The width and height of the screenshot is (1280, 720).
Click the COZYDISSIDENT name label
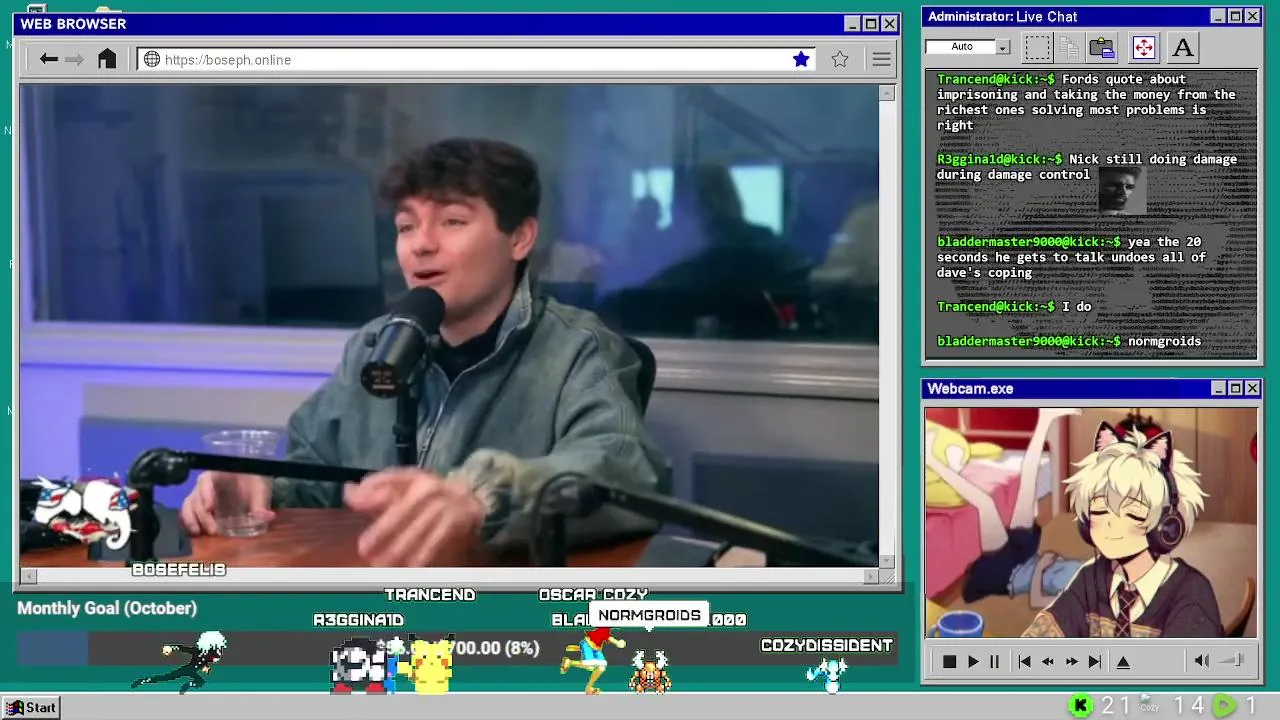coord(826,645)
